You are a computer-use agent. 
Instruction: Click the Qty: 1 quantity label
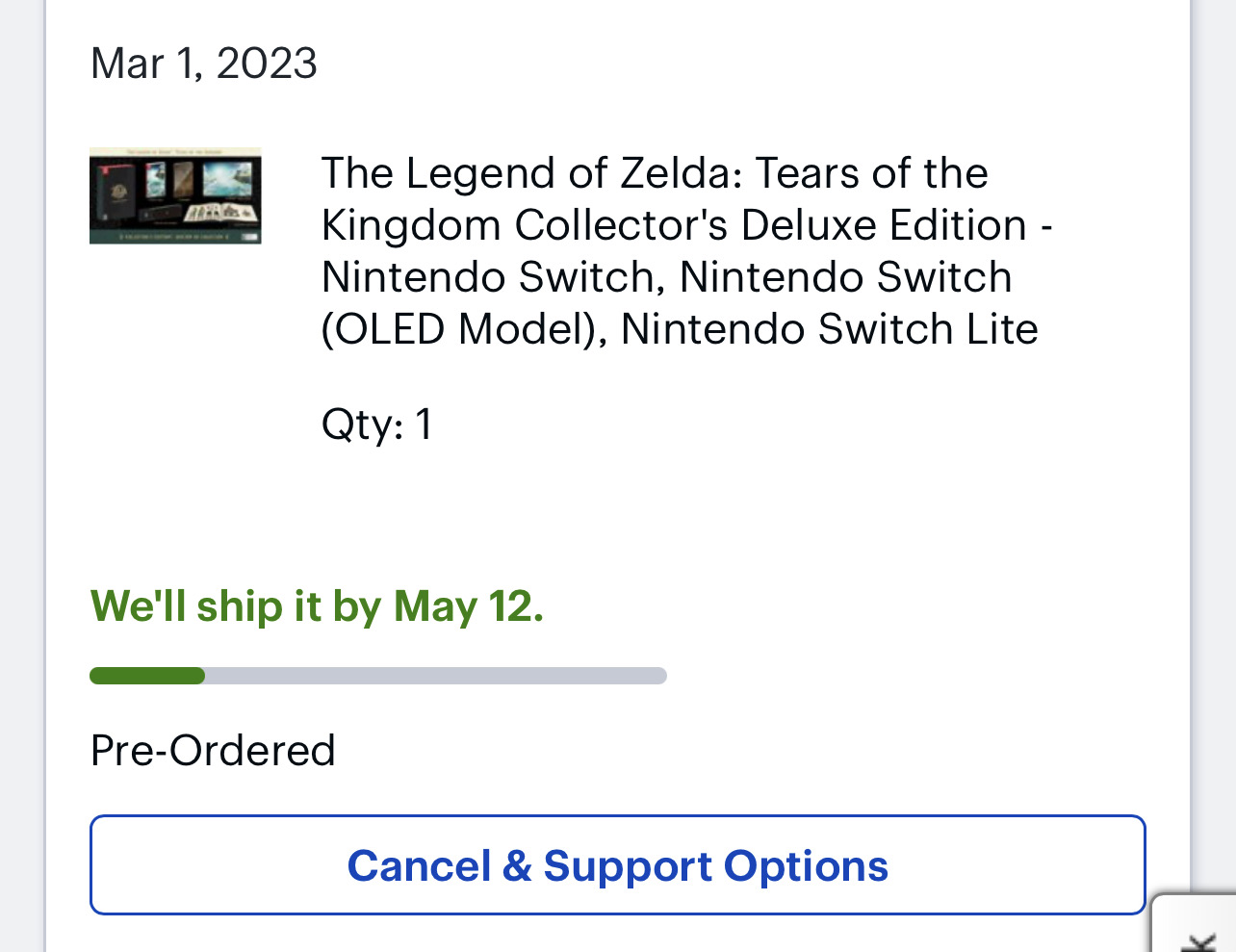click(x=376, y=425)
